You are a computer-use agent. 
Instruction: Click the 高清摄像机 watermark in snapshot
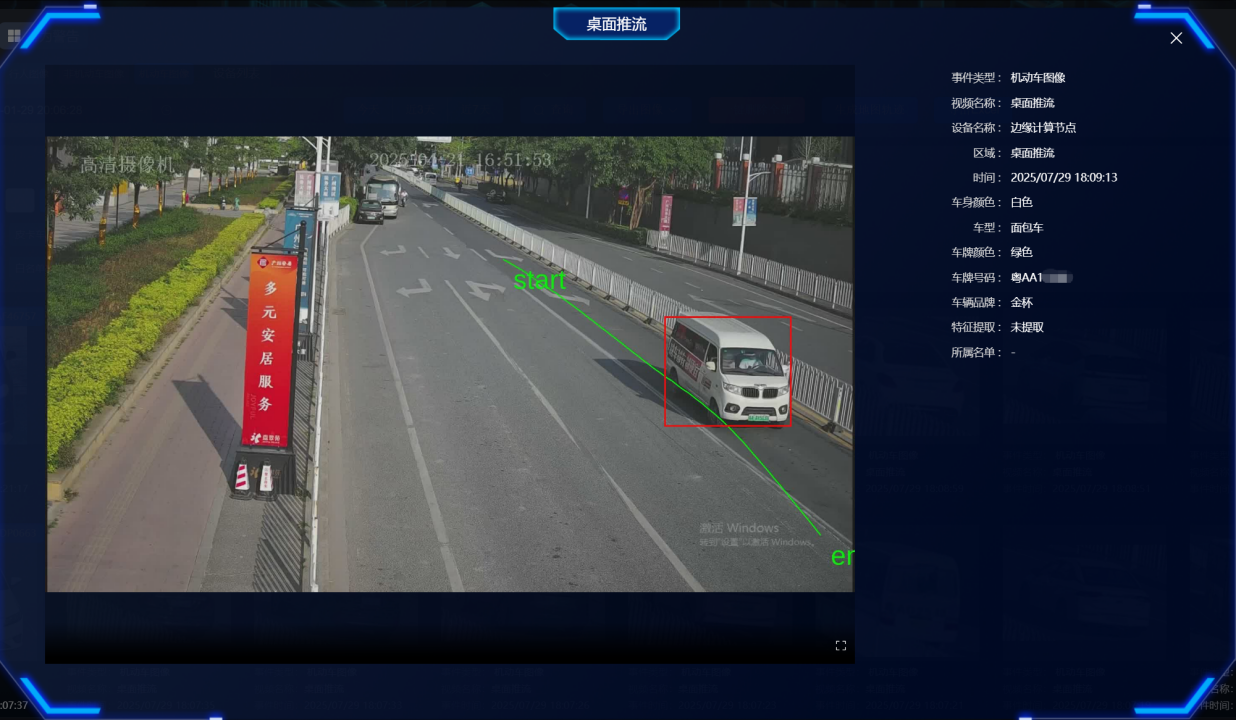pos(127,165)
